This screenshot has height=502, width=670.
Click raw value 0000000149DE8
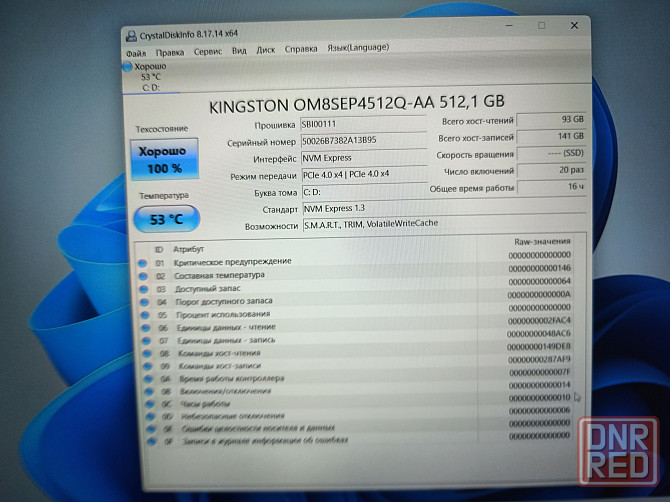[x=539, y=346]
